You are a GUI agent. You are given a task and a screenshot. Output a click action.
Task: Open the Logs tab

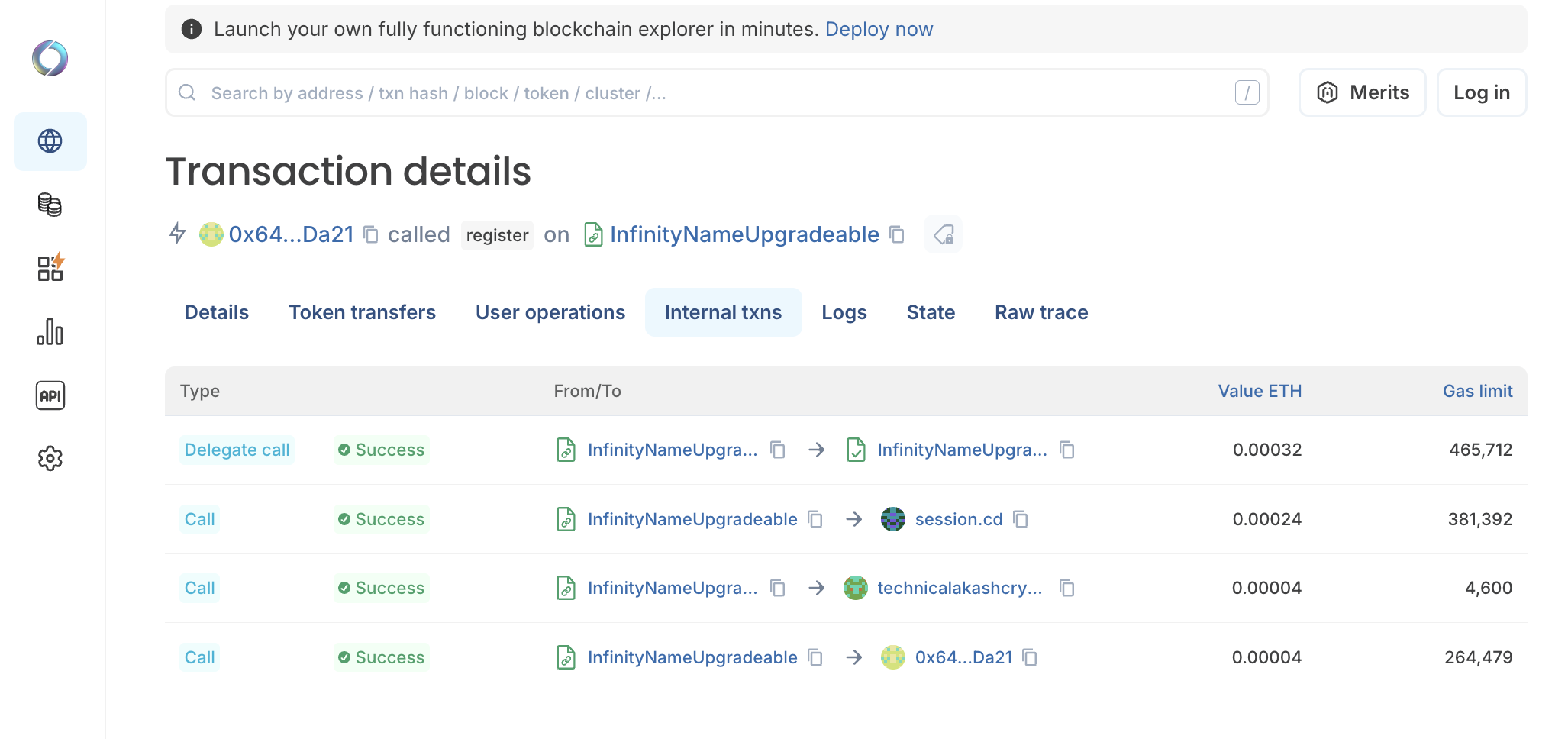point(844,312)
